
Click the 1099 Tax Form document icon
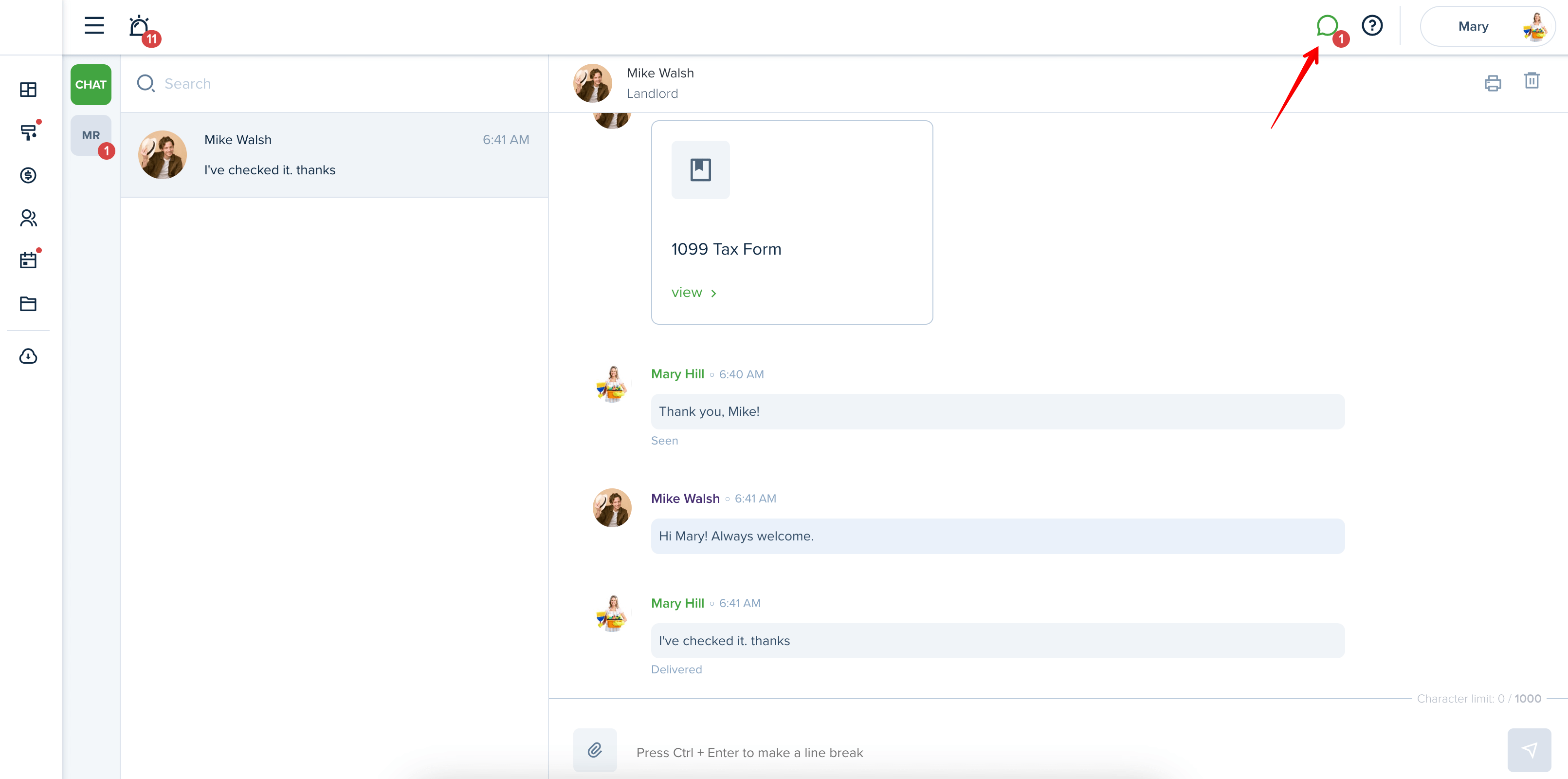pyautogui.click(x=700, y=169)
